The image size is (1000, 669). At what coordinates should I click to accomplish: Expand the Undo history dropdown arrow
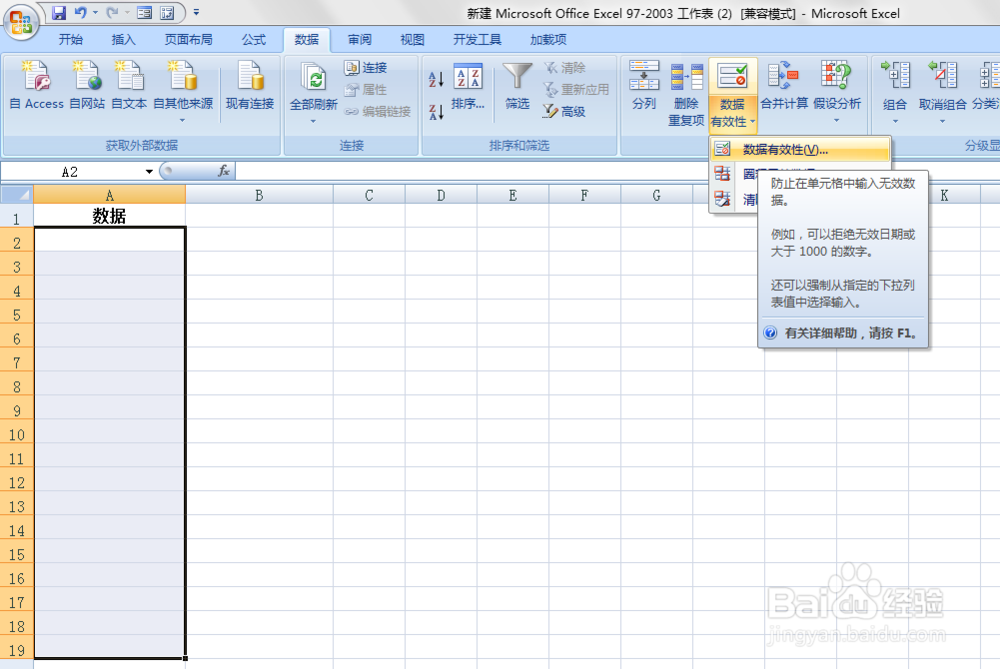95,12
